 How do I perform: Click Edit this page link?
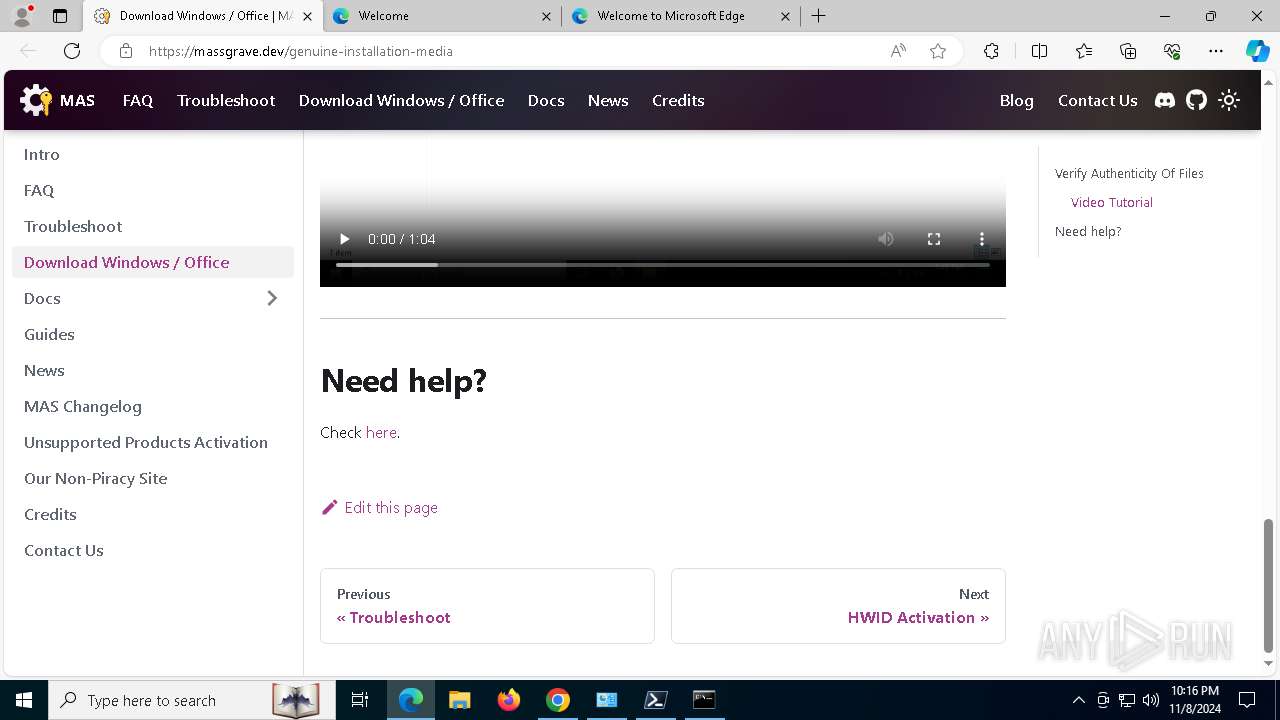tap(380, 507)
